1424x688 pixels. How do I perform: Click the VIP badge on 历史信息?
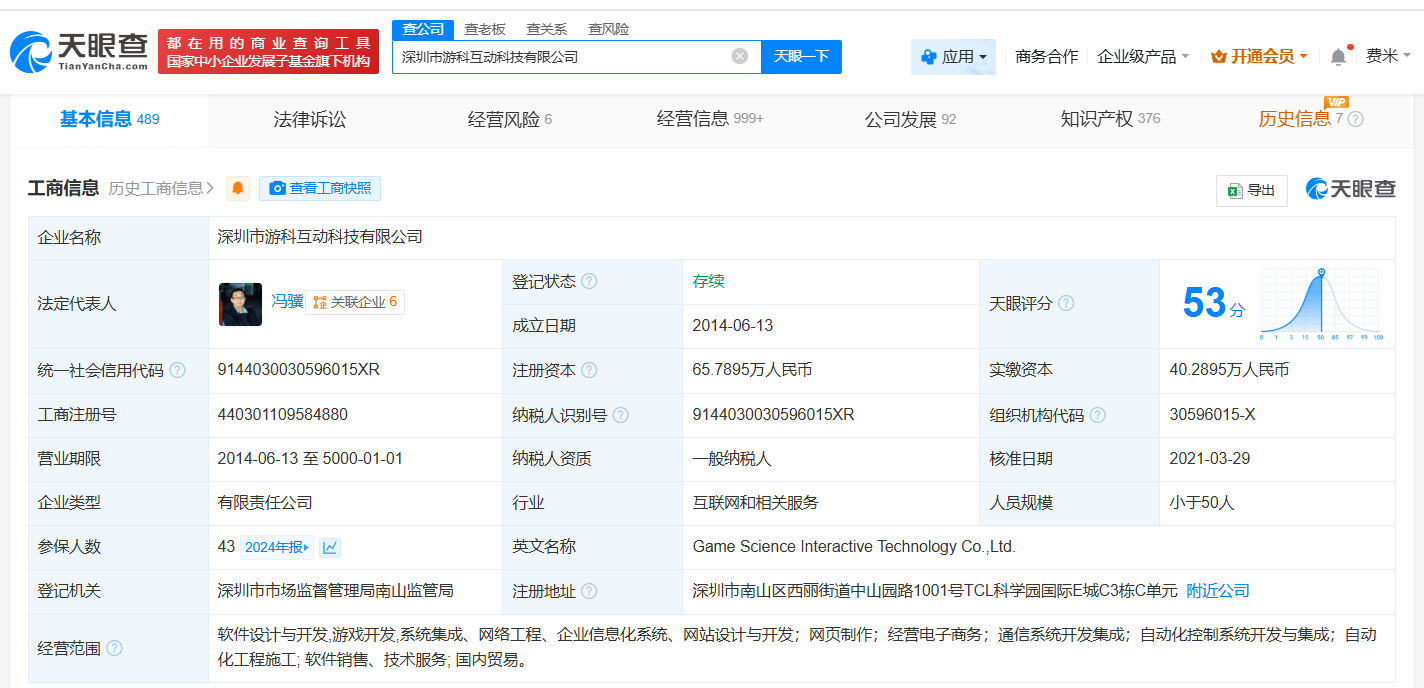pos(1337,102)
